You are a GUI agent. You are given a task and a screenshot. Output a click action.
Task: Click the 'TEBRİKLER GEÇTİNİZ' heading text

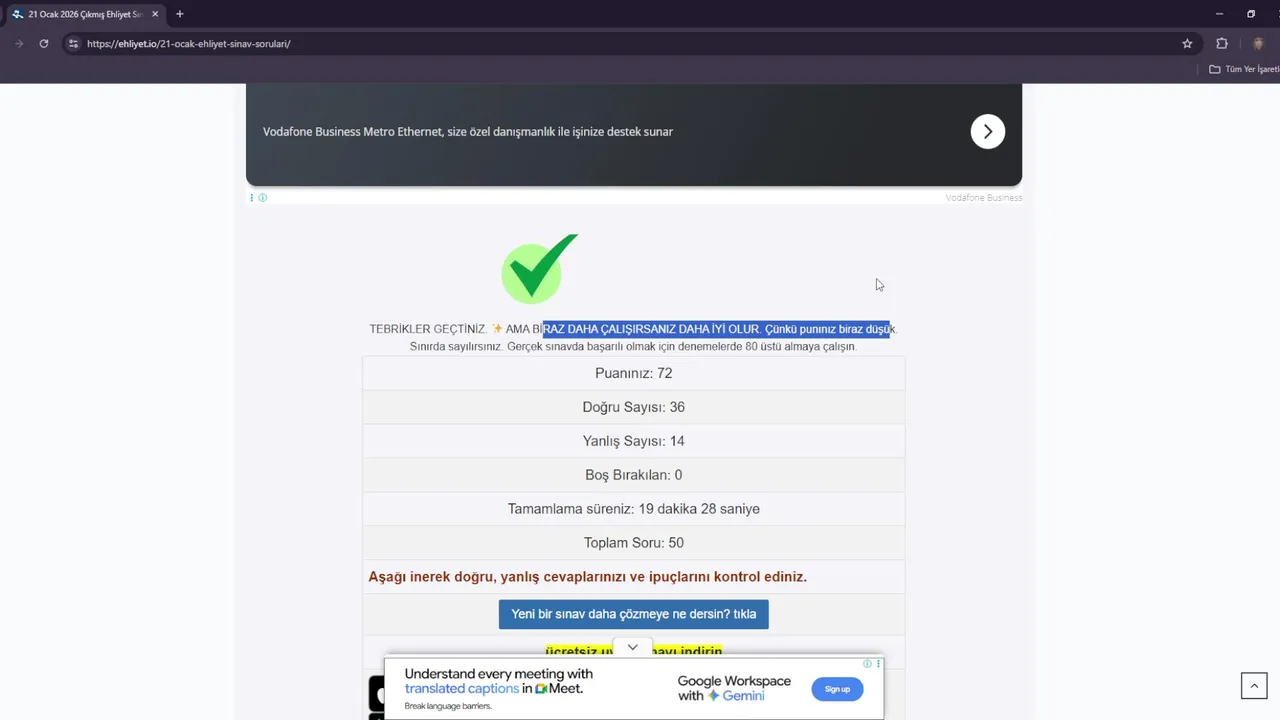(x=428, y=329)
